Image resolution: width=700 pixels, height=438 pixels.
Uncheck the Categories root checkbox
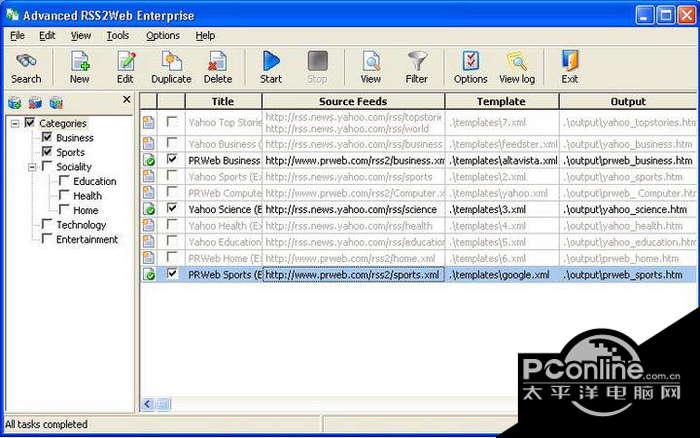click(30, 122)
